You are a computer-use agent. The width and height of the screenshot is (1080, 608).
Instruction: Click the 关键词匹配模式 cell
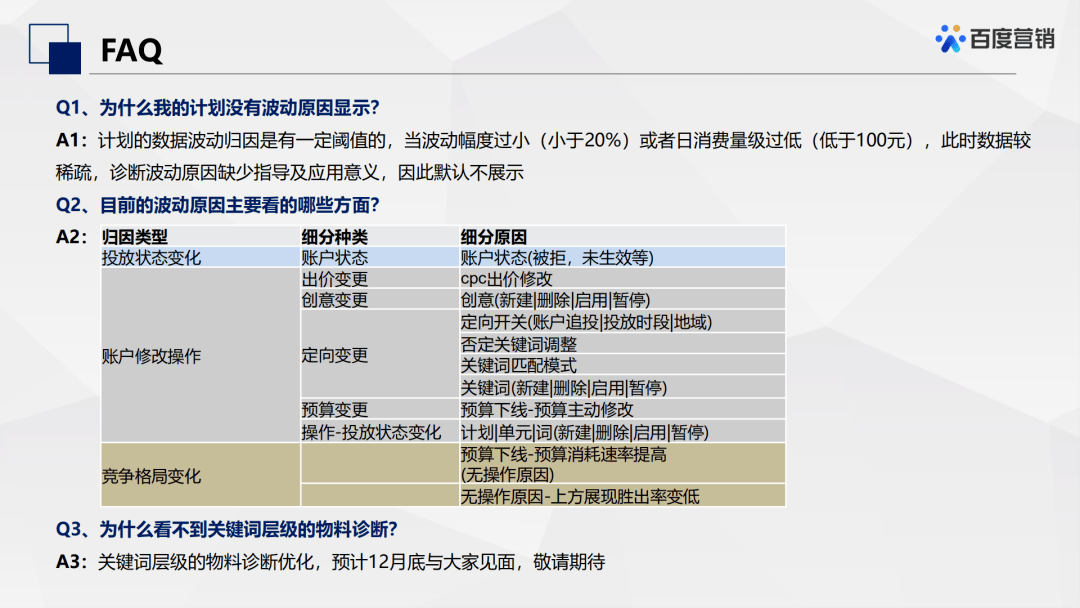click(622, 365)
